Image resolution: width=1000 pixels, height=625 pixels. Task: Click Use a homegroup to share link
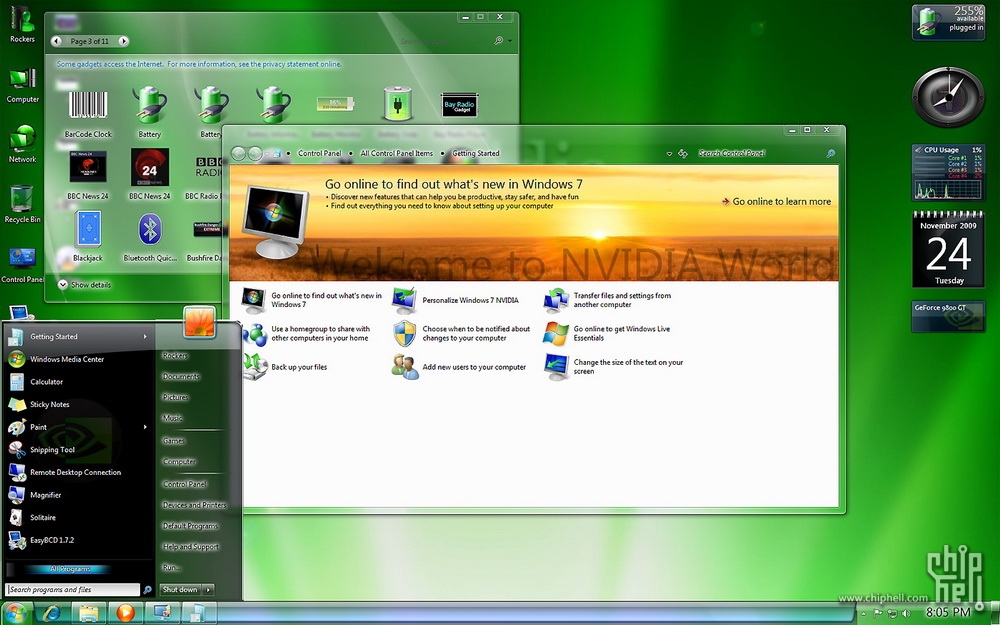[320, 334]
